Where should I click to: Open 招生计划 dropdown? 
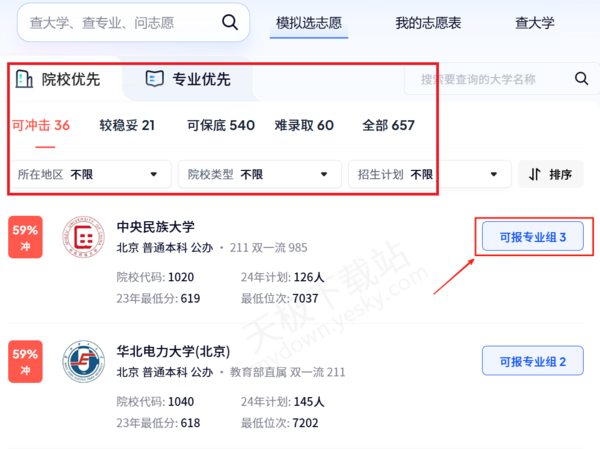coord(430,174)
